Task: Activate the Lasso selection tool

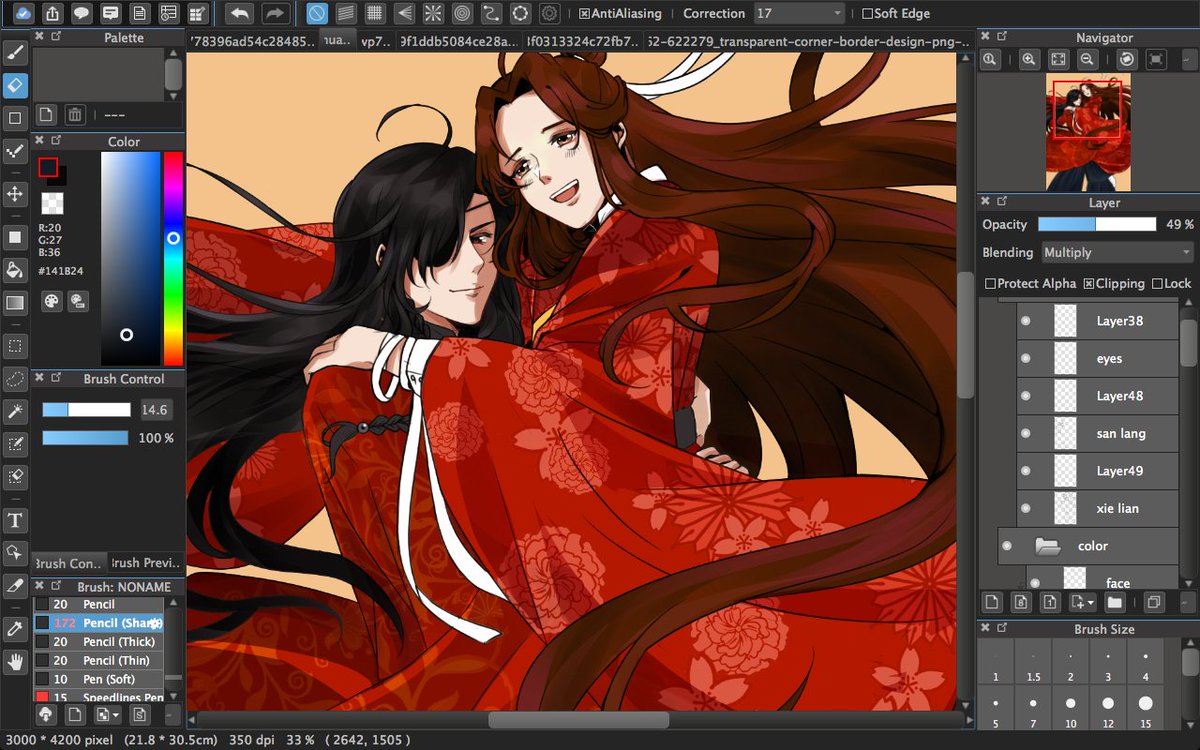Action: pyautogui.click(x=15, y=378)
